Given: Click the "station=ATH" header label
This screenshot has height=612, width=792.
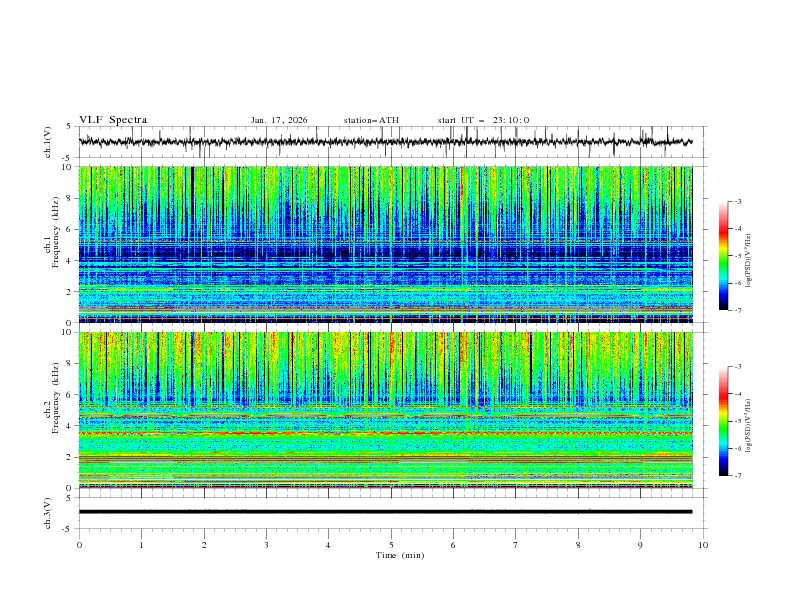Looking at the screenshot, I should tap(371, 120).
